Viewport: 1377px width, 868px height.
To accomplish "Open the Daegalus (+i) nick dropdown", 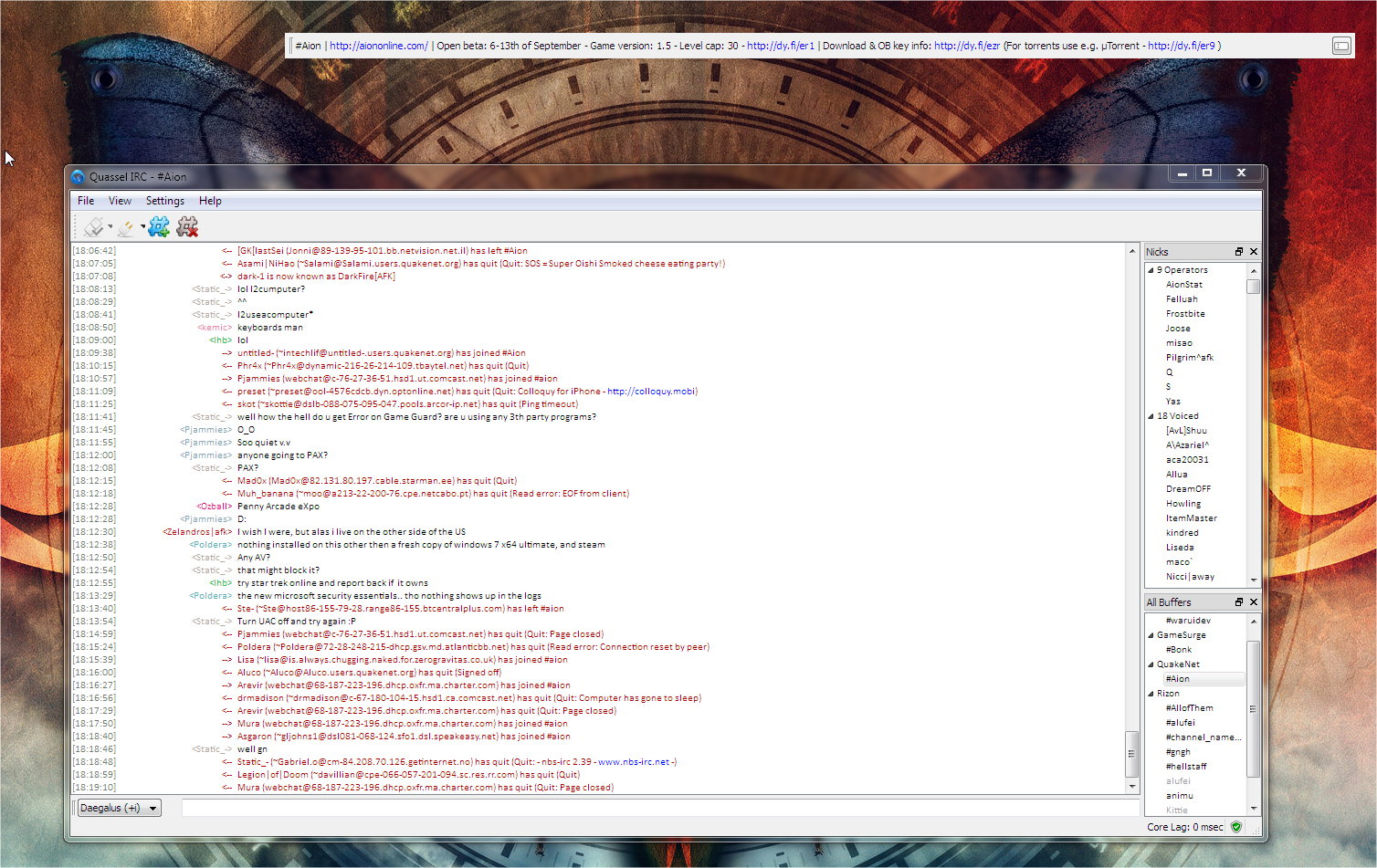I will (118, 808).
